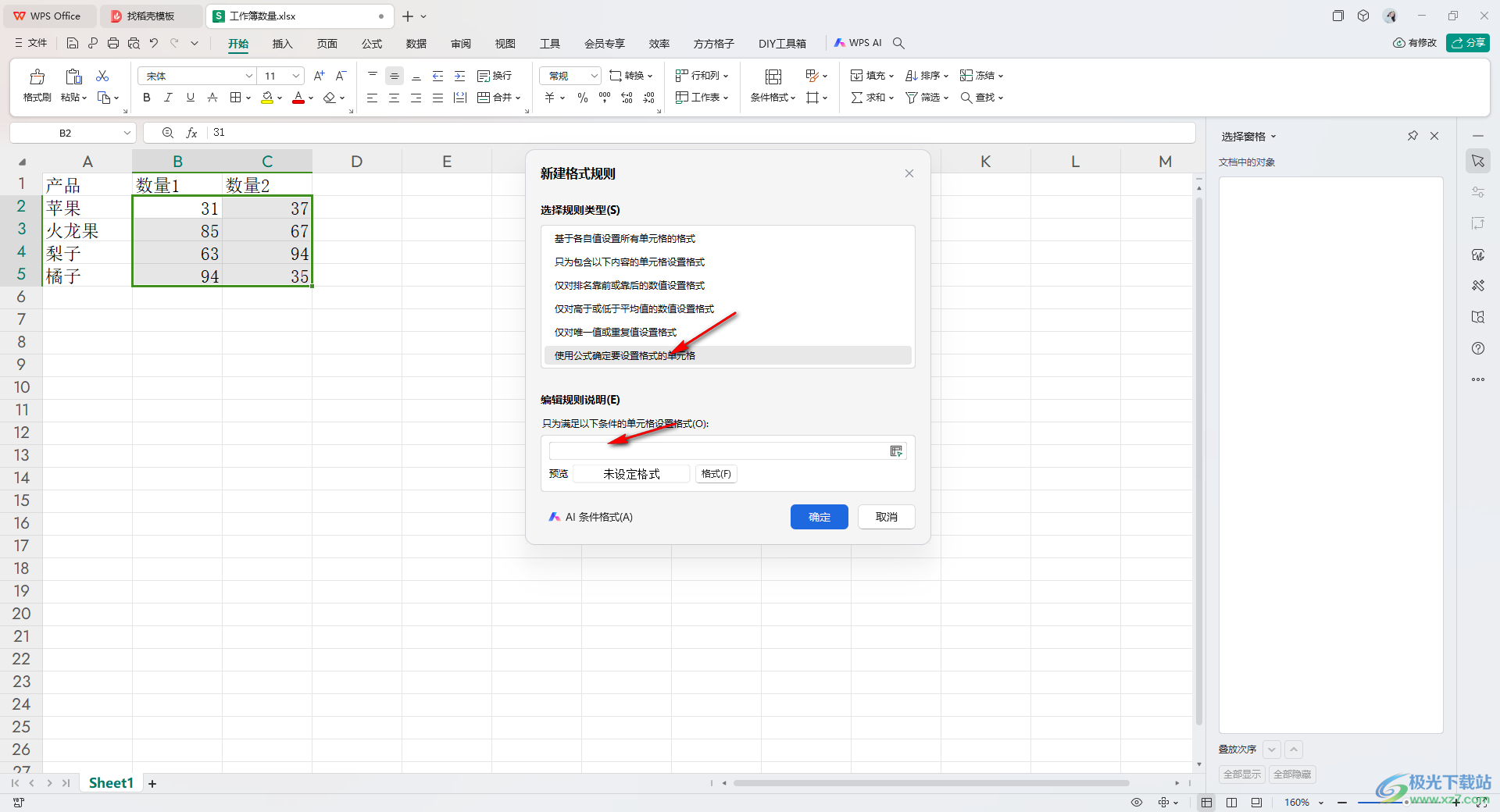Close the Selection Pane
Screen dimensions: 1500x812
(1434, 136)
